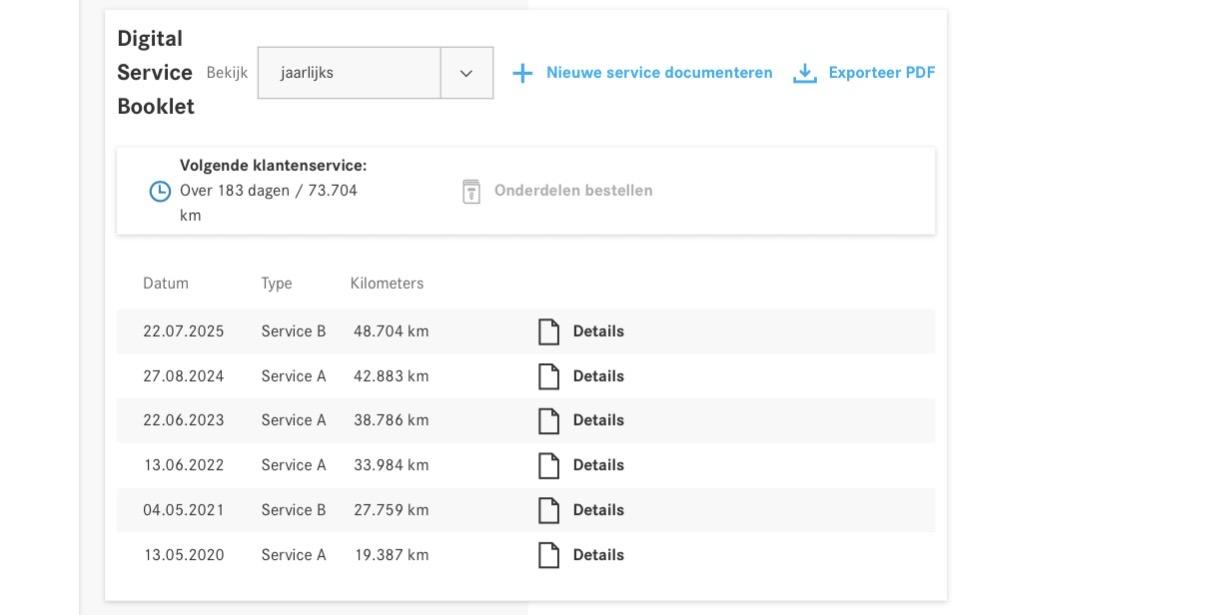Open Nieuwe service documenteren link
This screenshot has width=1206, height=615.
[659, 73]
